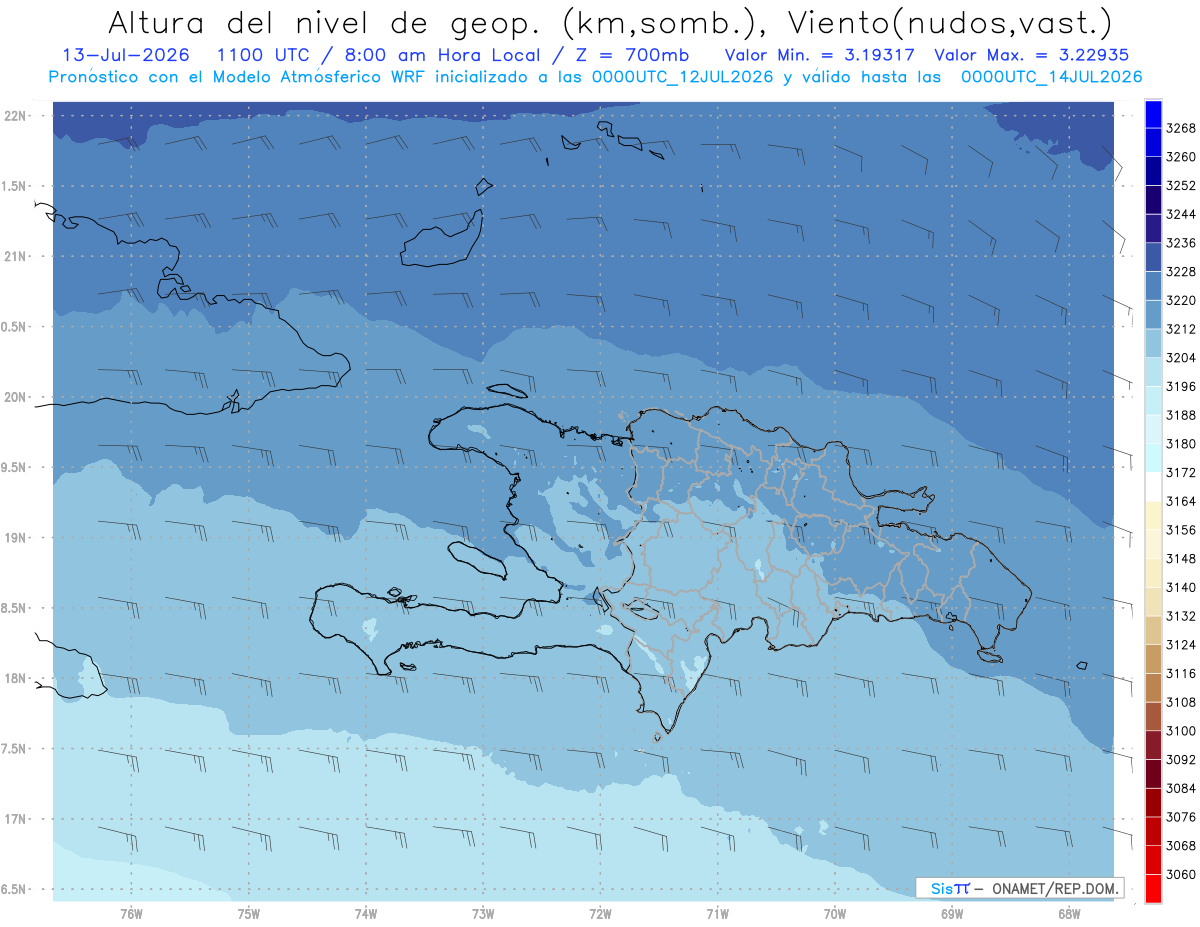1200x927 pixels.
Task: Click the map title 'Altura del nivel de geop.'
Action: (x=327, y=22)
